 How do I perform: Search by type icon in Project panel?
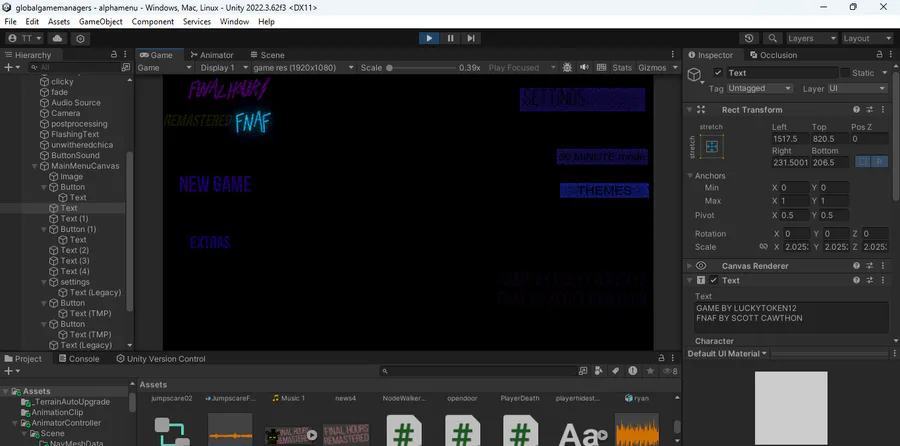pyautogui.click(x=600, y=371)
